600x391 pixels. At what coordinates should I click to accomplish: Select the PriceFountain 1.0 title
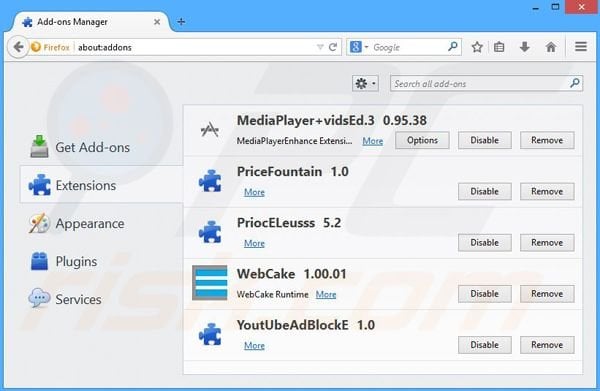[x=293, y=172]
